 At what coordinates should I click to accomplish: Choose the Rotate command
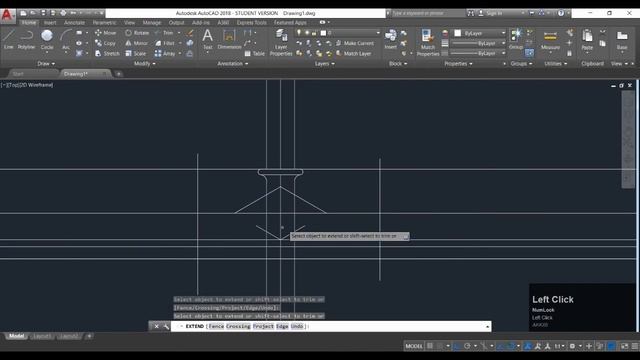(137, 33)
